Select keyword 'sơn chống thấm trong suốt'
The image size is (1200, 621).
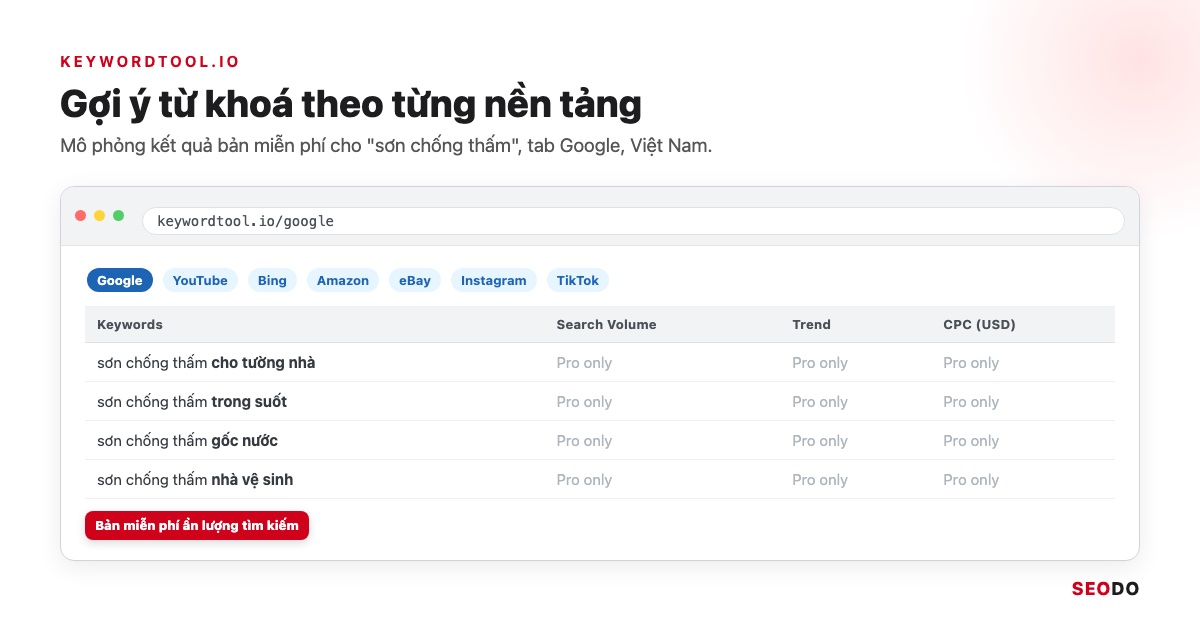192,402
